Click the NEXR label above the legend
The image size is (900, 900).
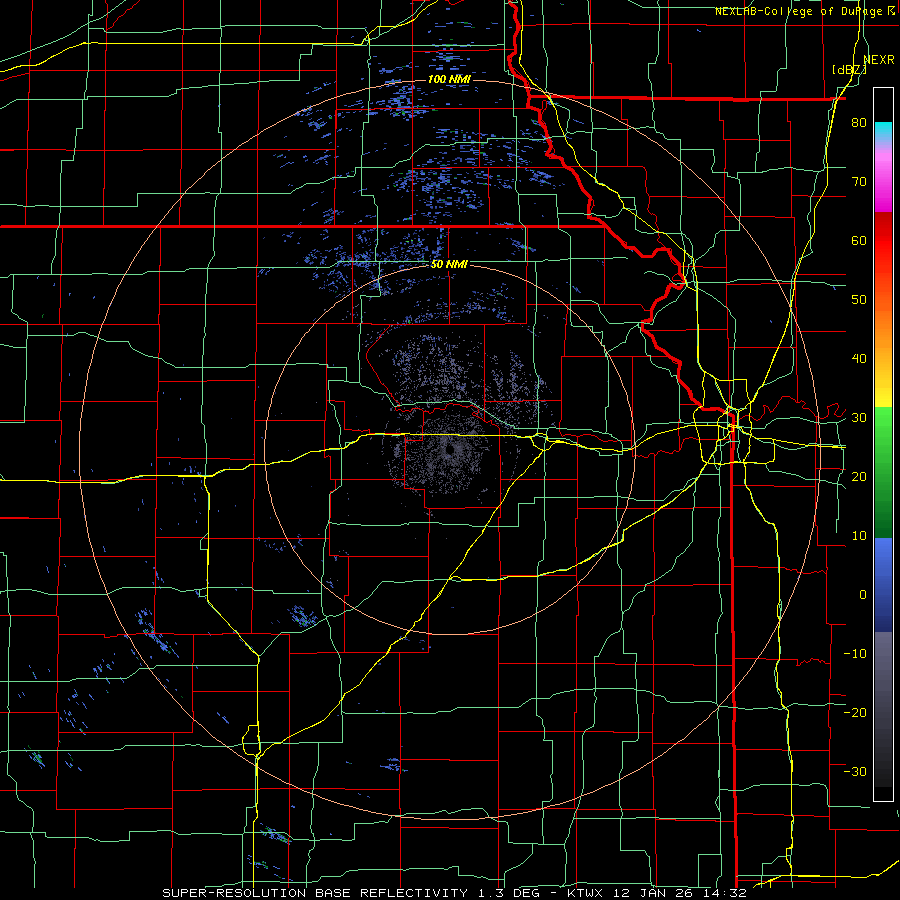[x=879, y=60]
